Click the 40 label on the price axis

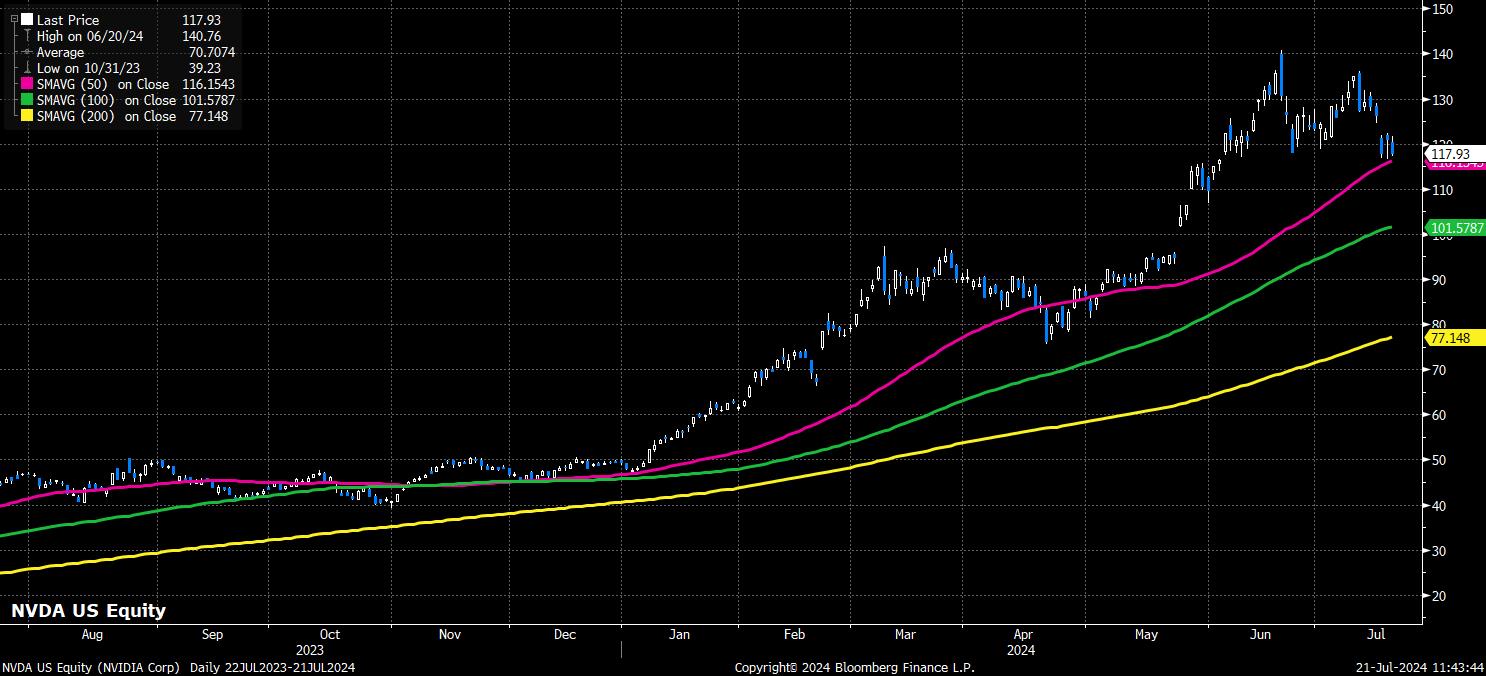pyautogui.click(x=1439, y=506)
